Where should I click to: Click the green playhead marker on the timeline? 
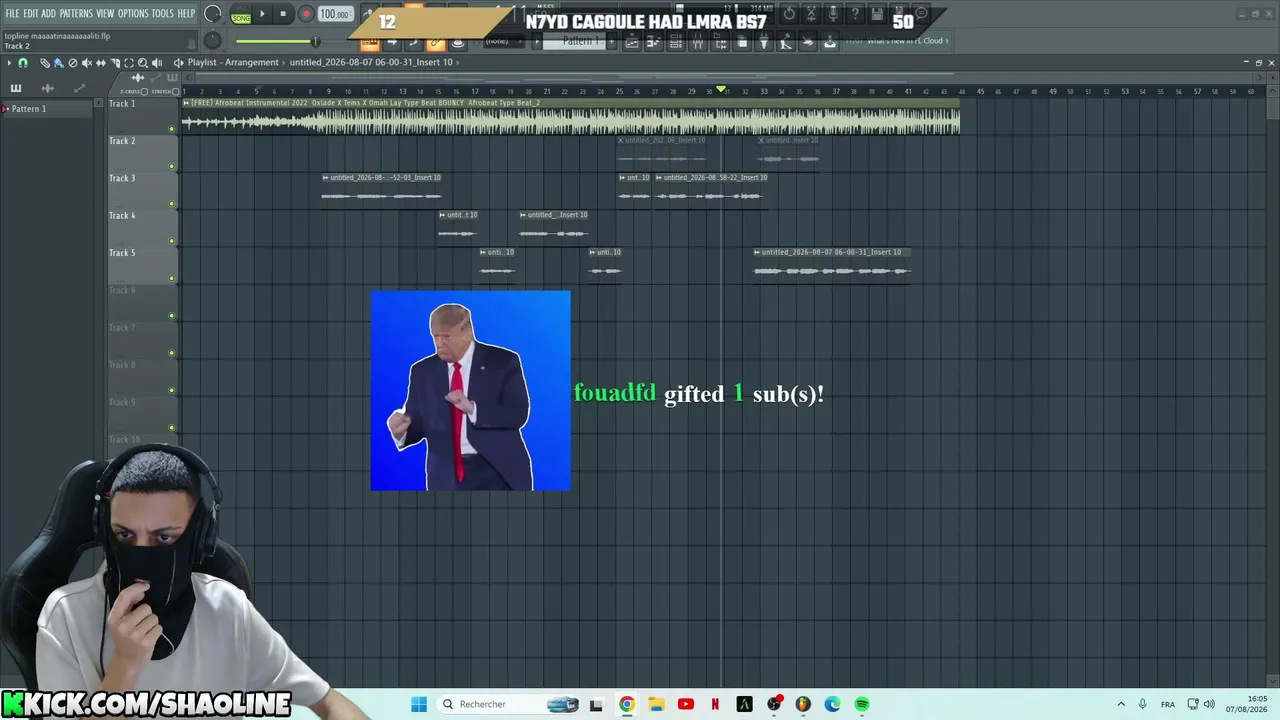tap(721, 90)
